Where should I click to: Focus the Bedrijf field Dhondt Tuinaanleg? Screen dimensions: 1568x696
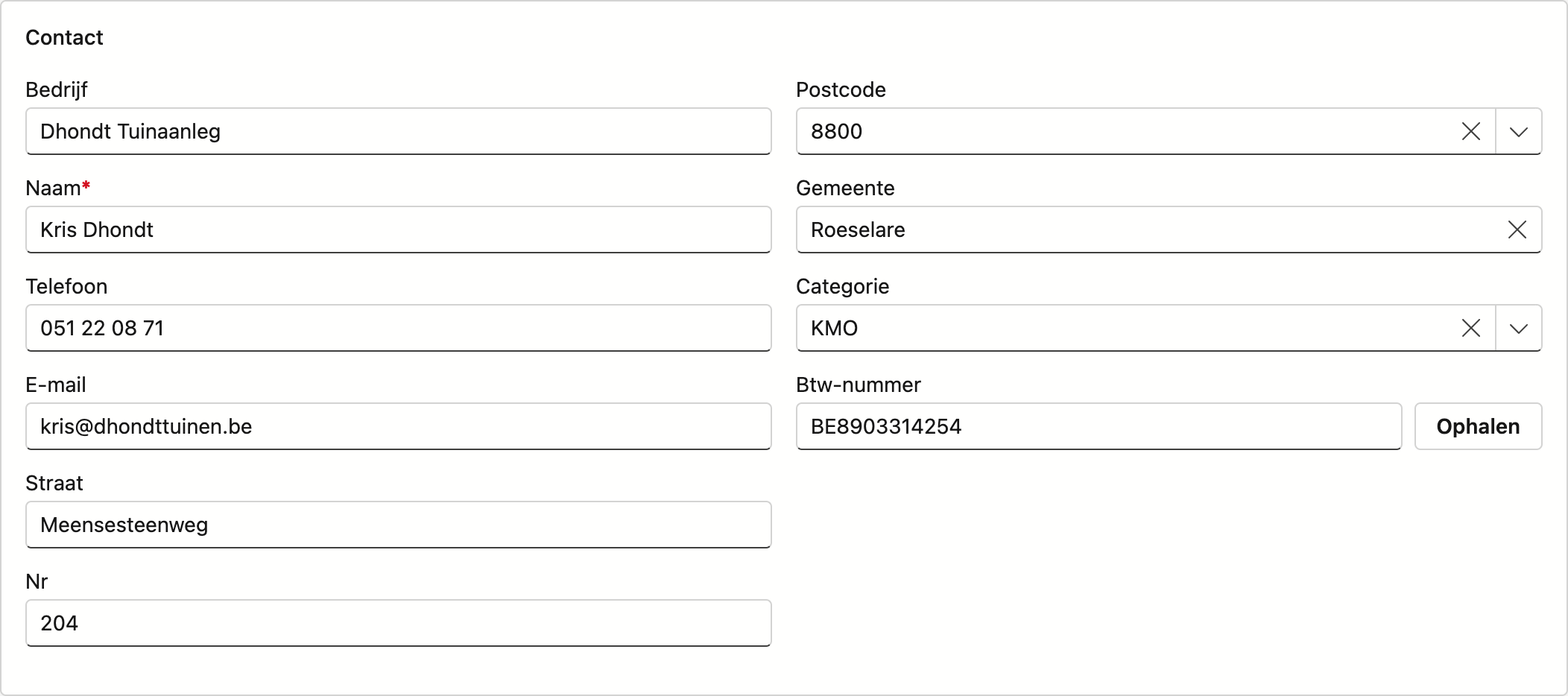pyautogui.click(x=399, y=131)
